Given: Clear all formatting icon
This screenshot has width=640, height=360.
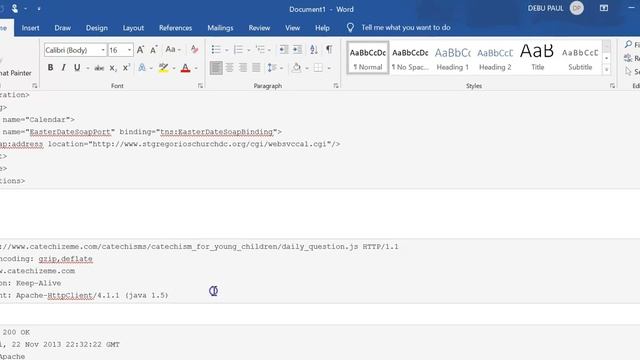Looking at the screenshot, I should pyautogui.click(x=194, y=50).
